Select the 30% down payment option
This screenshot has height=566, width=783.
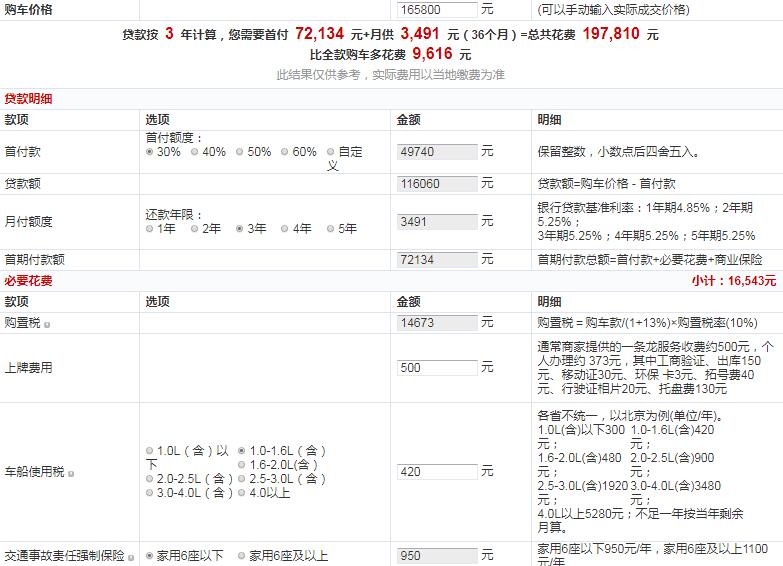click(x=149, y=152)
